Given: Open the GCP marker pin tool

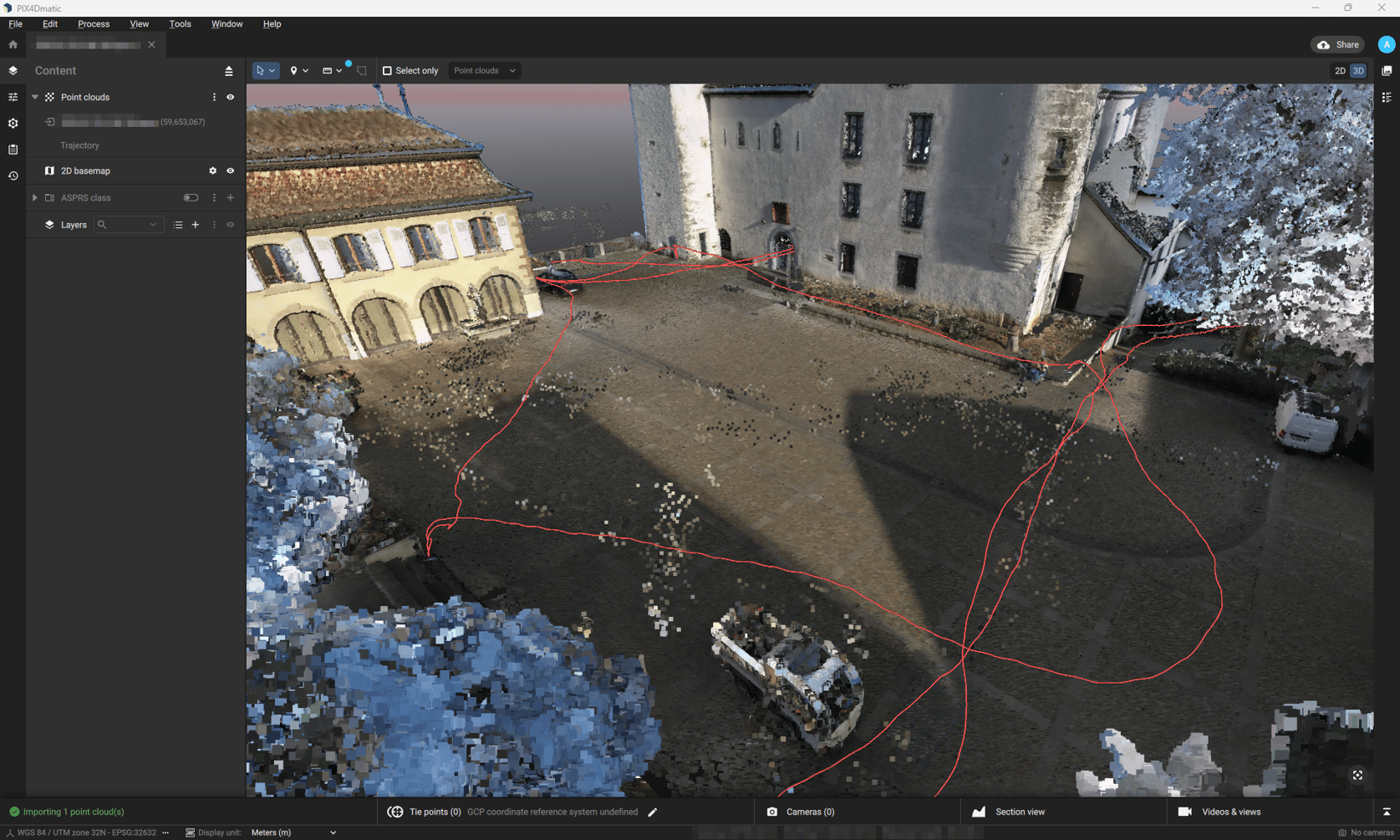Looking at the screenshot, I should click(294, 70).
